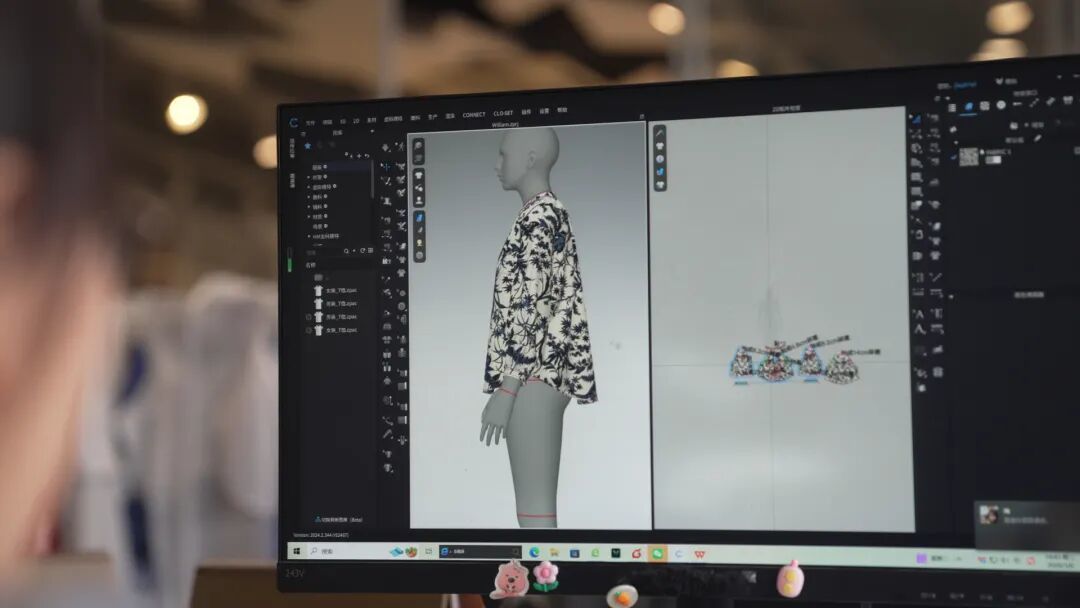Click the info circle icon in 2D window
1080x608 pixels.
pos(660,159)
